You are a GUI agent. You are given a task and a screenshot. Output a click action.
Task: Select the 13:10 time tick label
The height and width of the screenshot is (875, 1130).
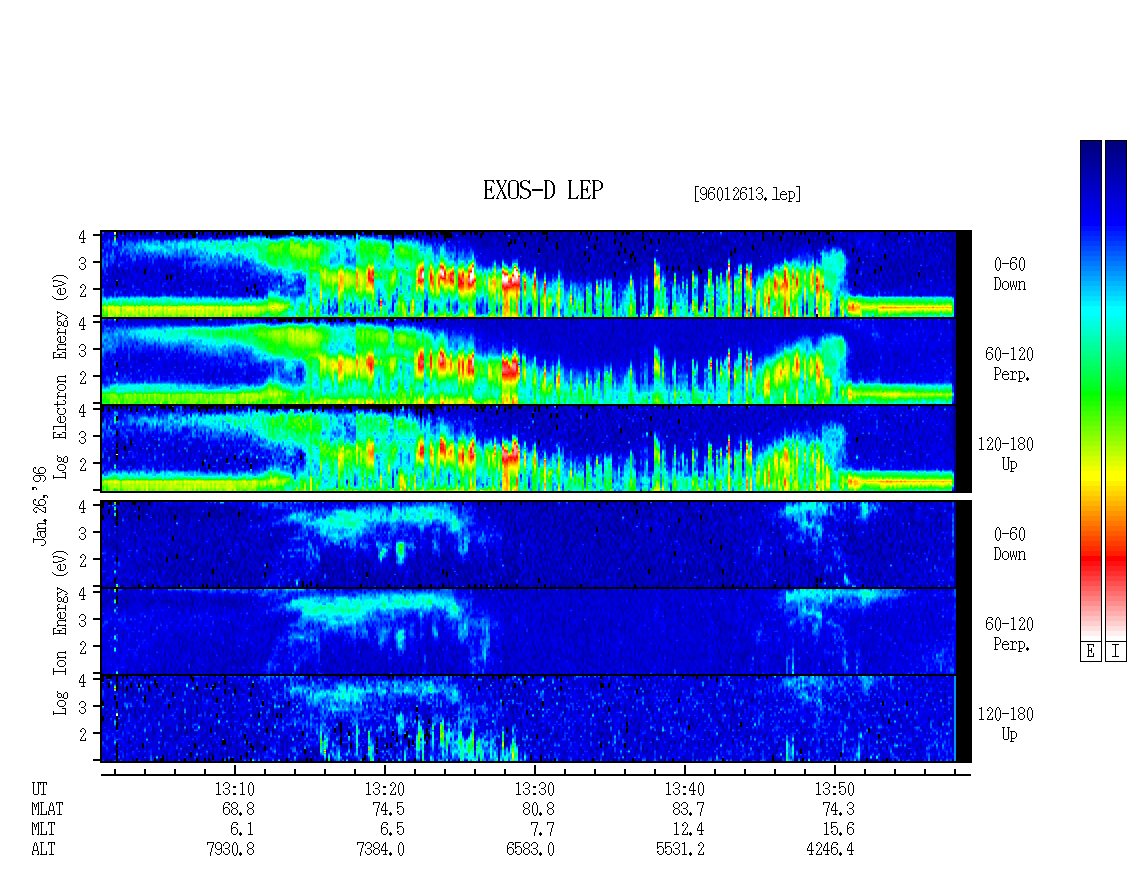point(234,789)
